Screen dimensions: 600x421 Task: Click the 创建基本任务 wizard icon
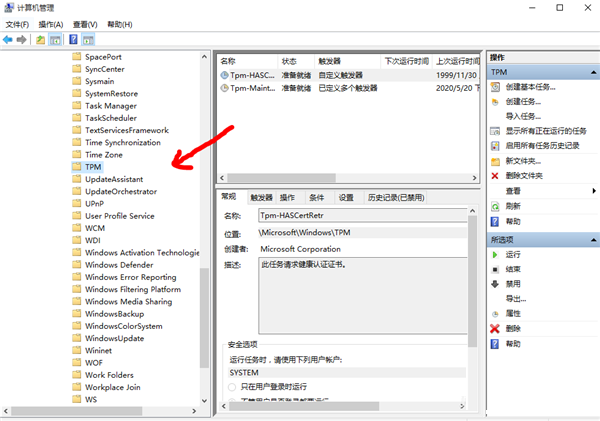(495, 87)
